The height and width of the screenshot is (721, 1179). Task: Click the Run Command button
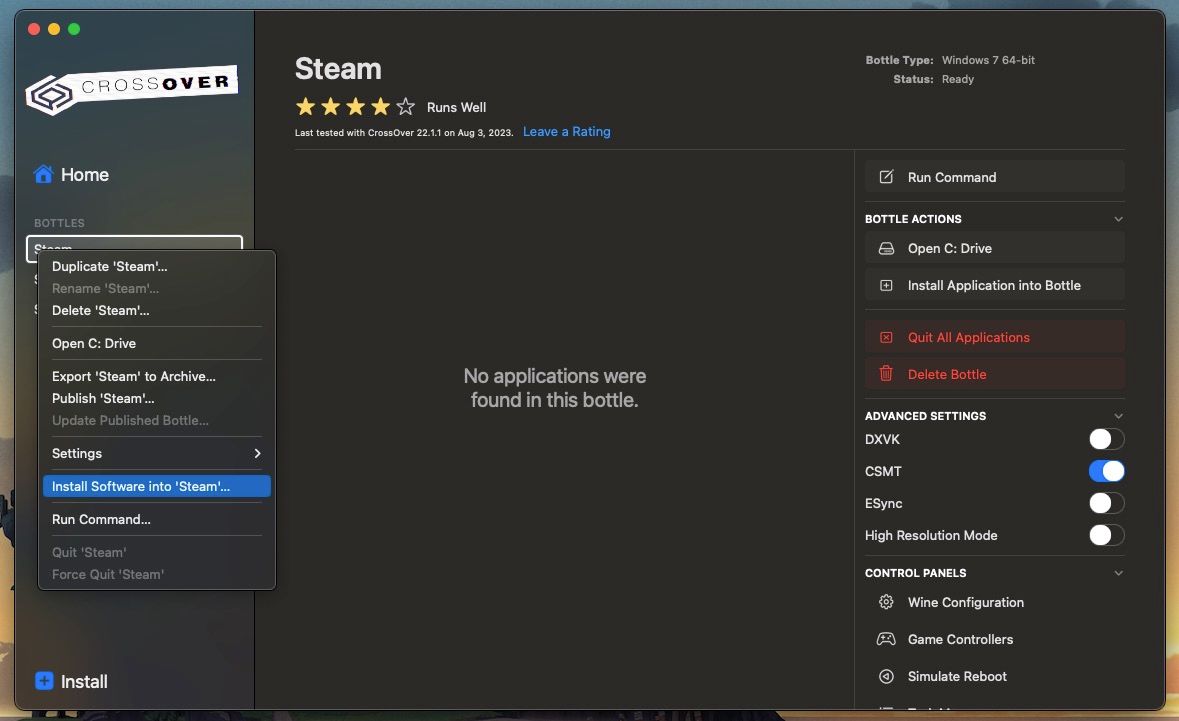coord(994,177)
